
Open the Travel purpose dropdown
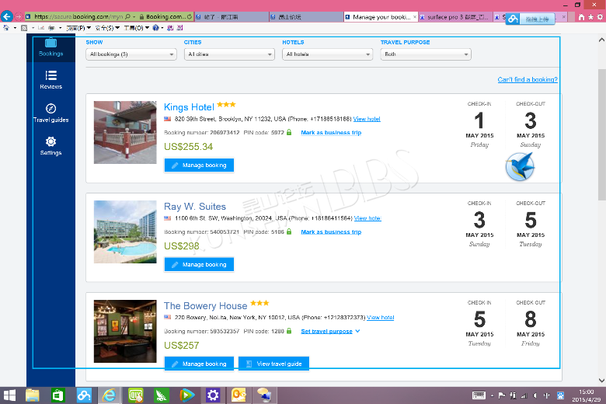tap(426, 54)
